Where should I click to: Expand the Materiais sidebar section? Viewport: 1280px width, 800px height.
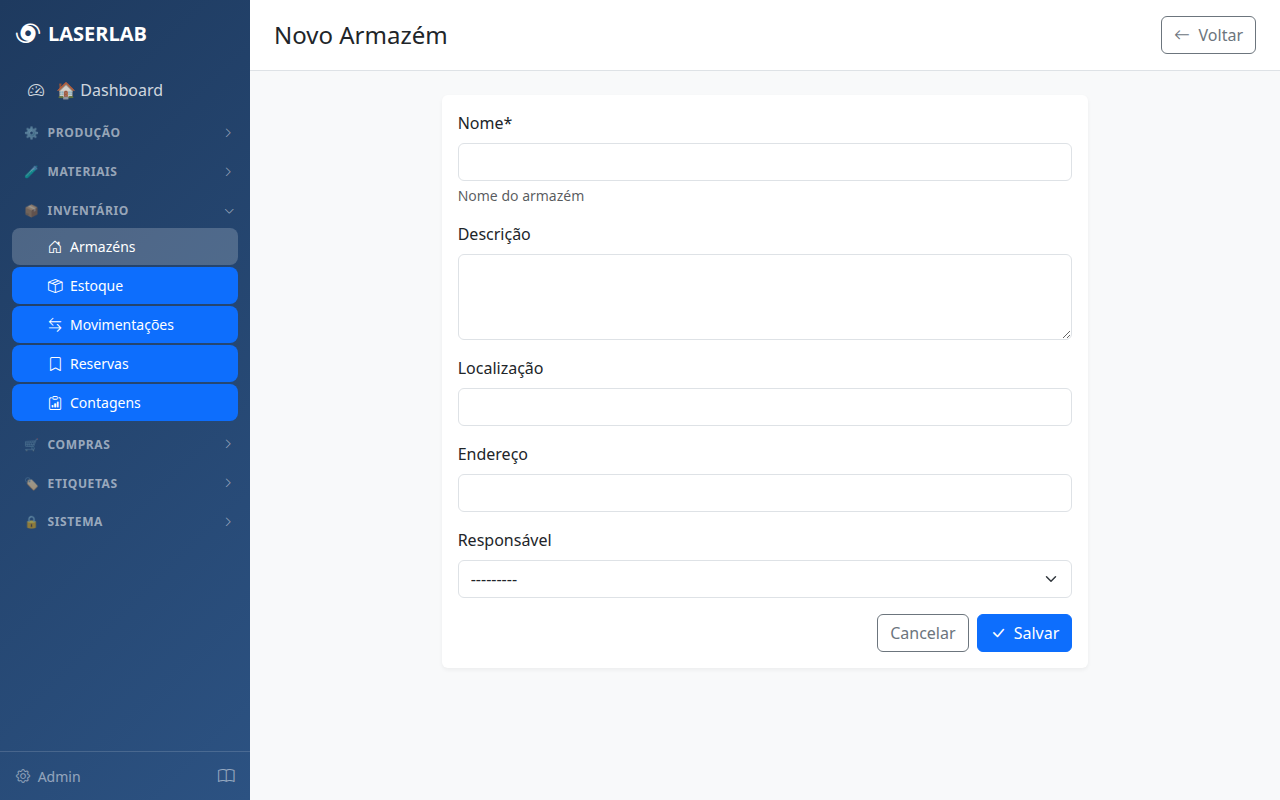125,171
